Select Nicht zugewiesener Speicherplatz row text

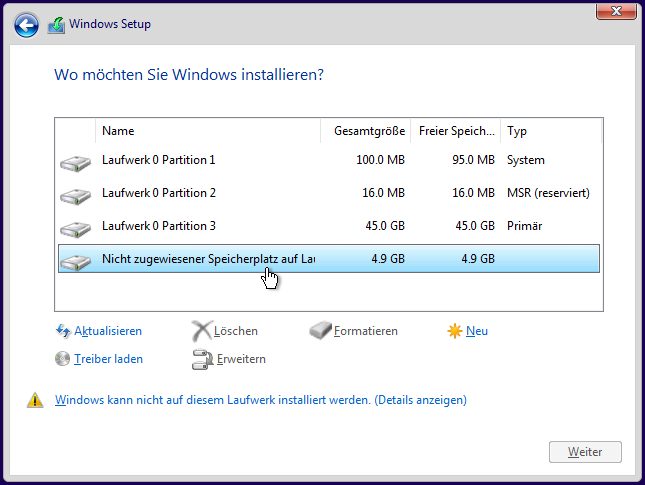pos(209,258)
